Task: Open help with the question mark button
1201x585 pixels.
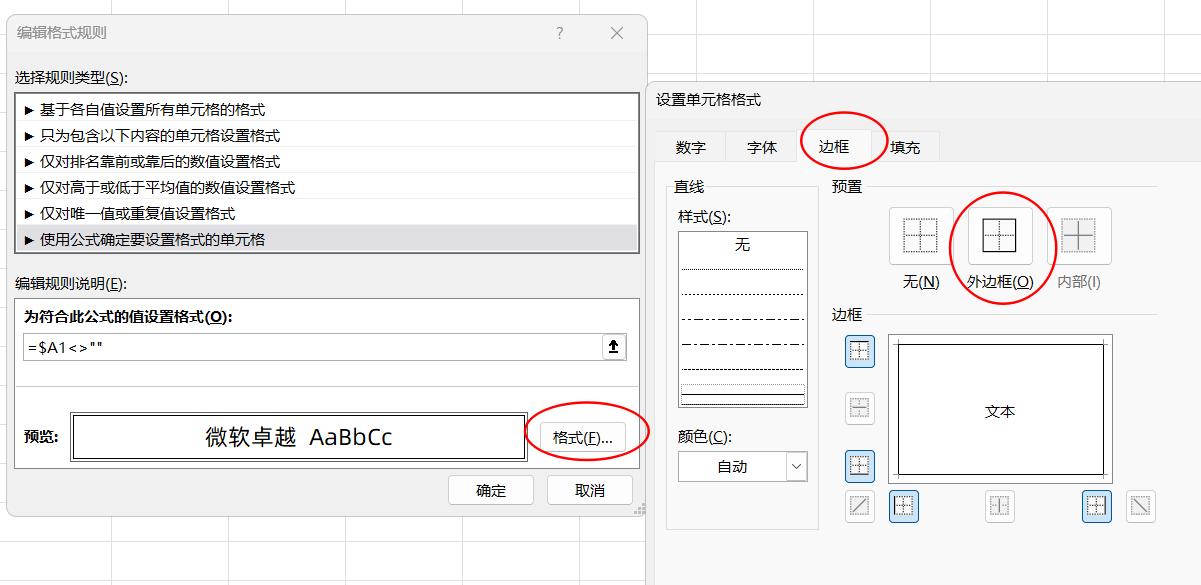Action: coord(560,33)
